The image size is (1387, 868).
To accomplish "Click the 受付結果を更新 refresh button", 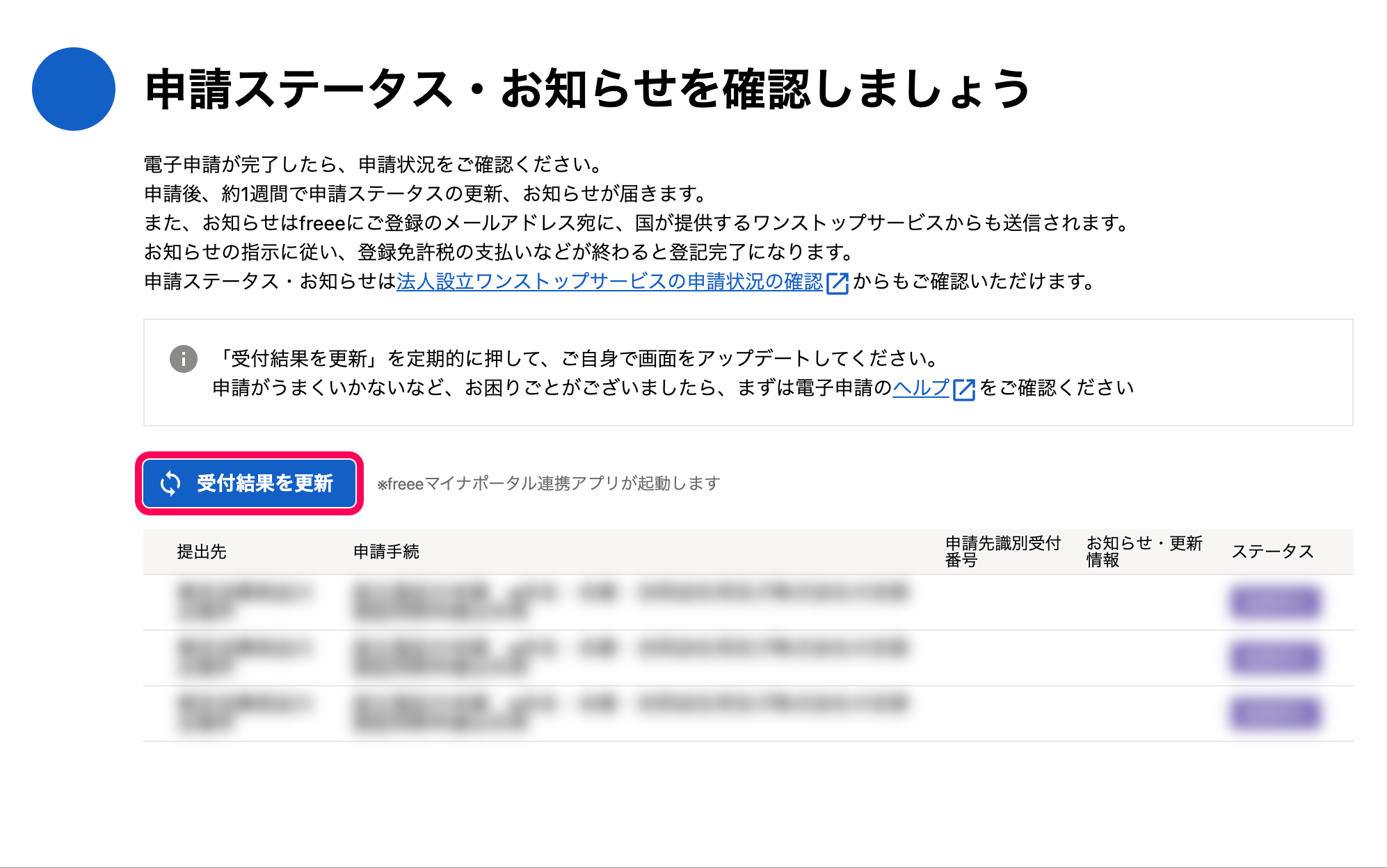I will [249, 483].
